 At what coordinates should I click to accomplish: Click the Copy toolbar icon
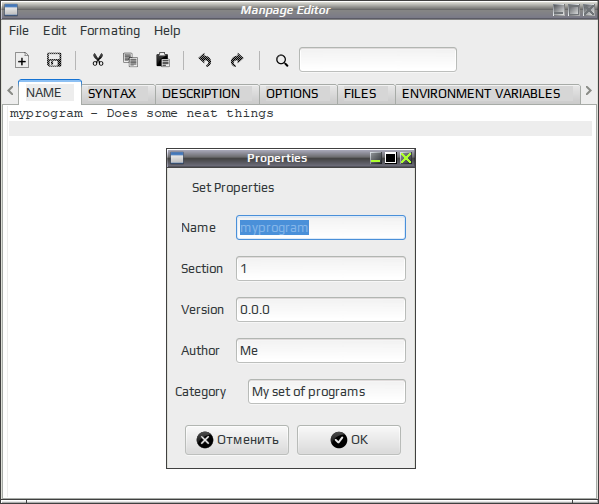point(130,60)
